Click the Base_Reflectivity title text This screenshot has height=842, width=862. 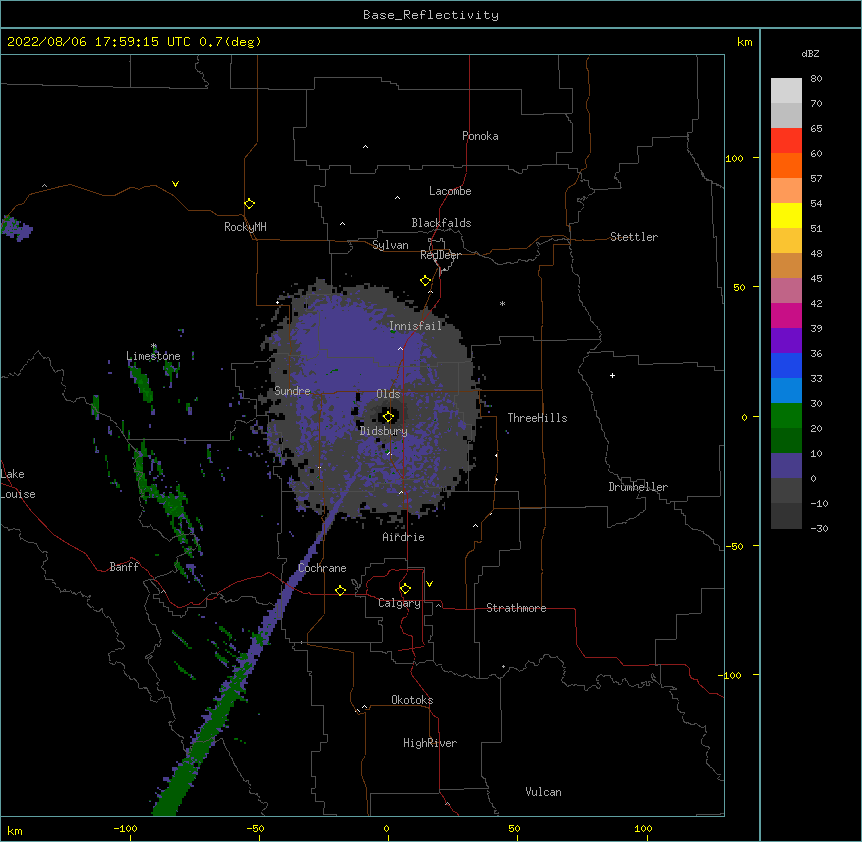[x=431, y=15]
